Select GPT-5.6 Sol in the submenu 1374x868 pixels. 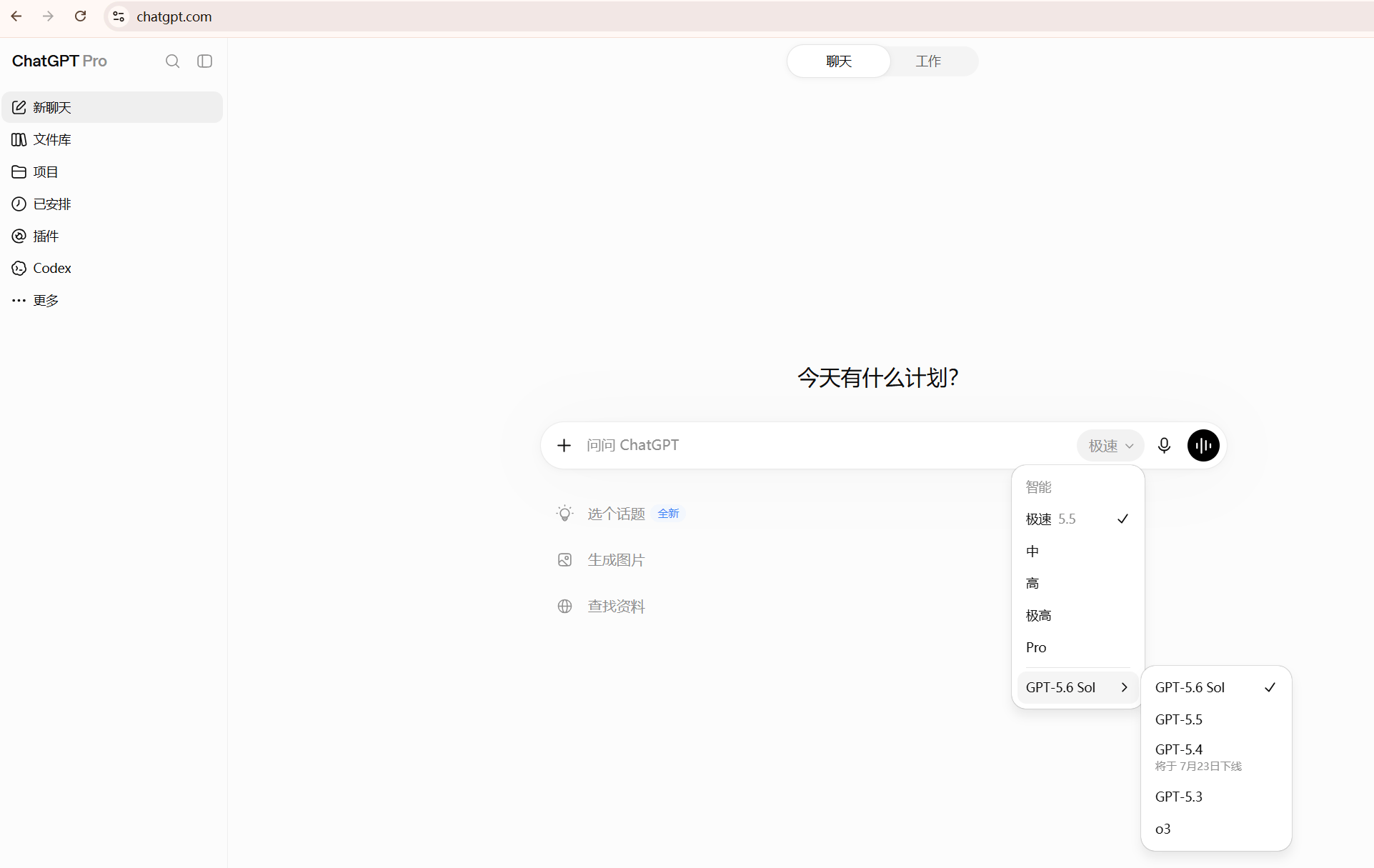[x=1216, y=687]
